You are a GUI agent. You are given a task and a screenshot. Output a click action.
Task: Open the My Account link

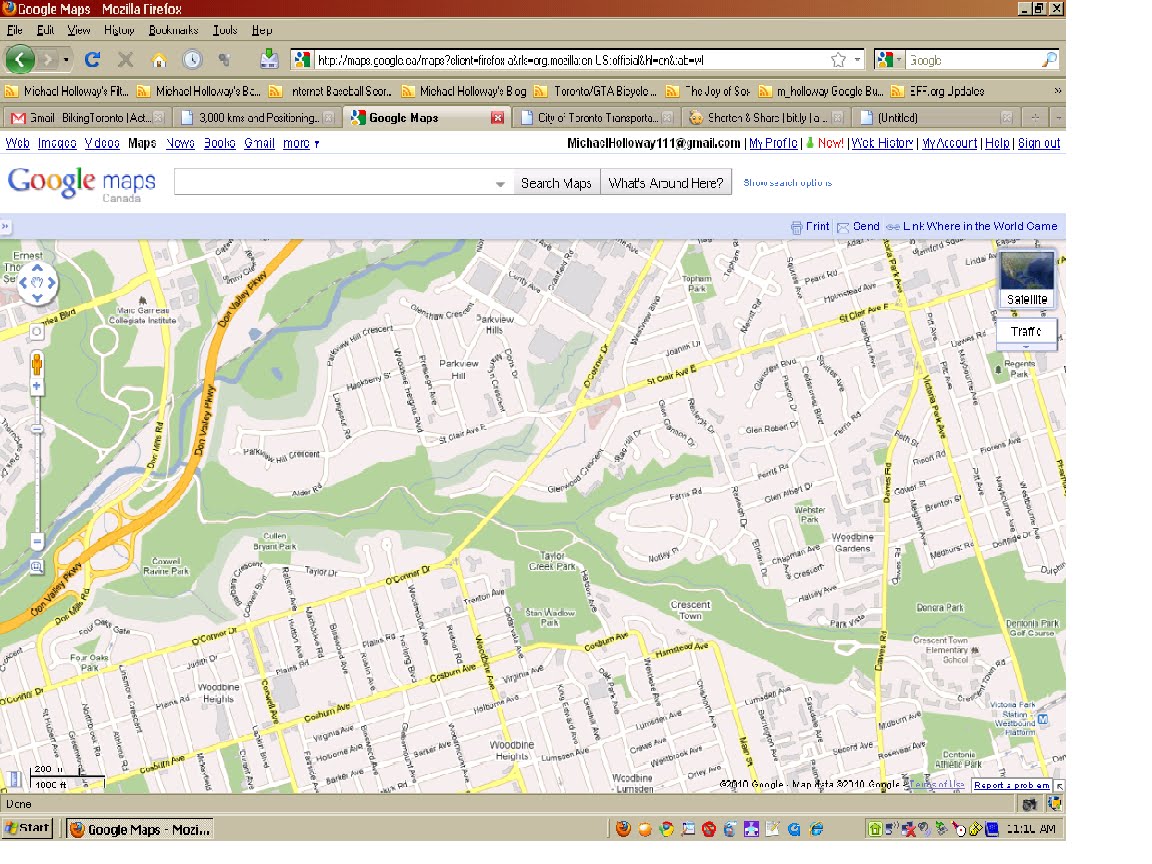click(949, 143)
